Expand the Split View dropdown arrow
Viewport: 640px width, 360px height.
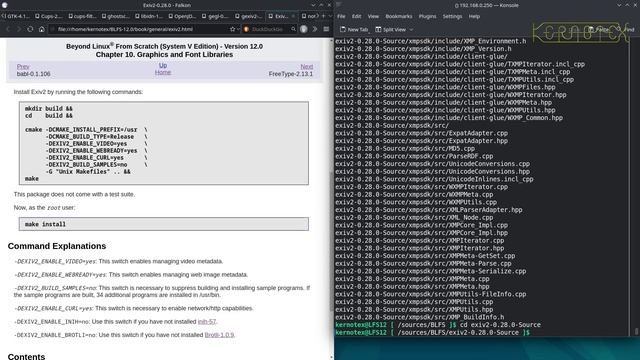pyautogui.click(x=411, y=29)
